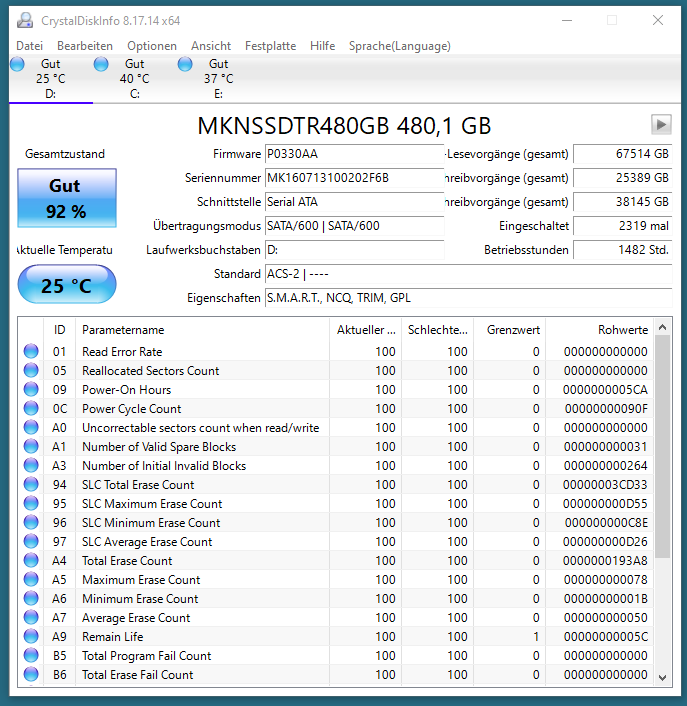Click the Schnittstelle field Serial ATA

pyautogui.click(x=354, y=202)
